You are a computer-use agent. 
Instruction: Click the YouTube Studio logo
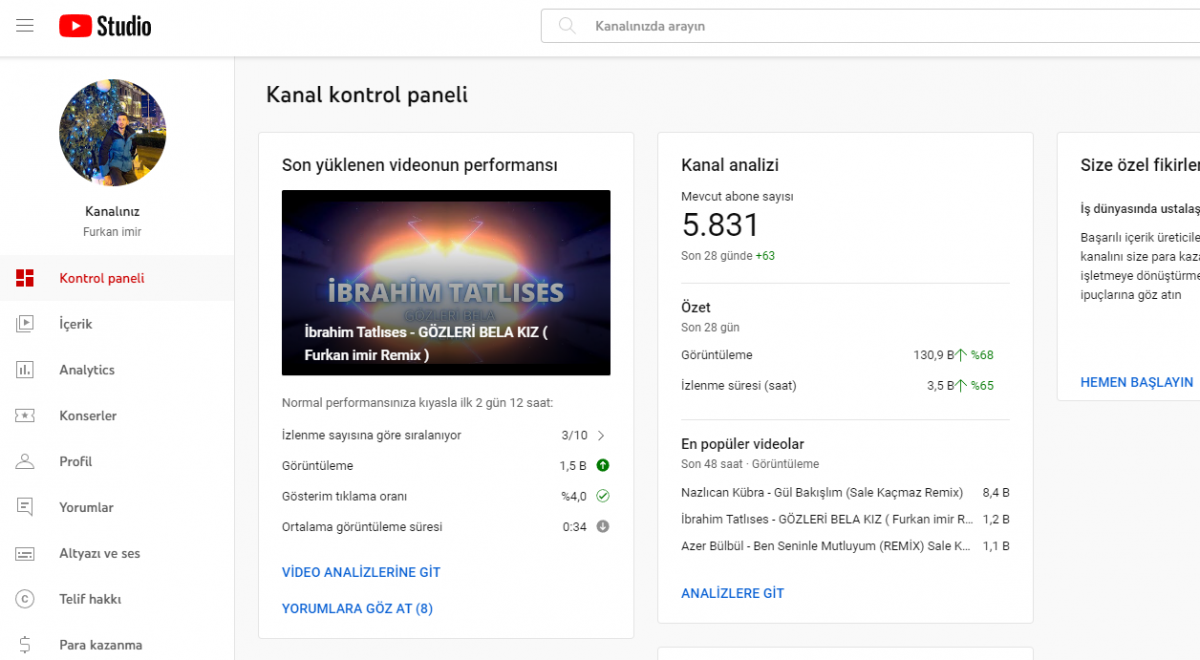[105, 26]
